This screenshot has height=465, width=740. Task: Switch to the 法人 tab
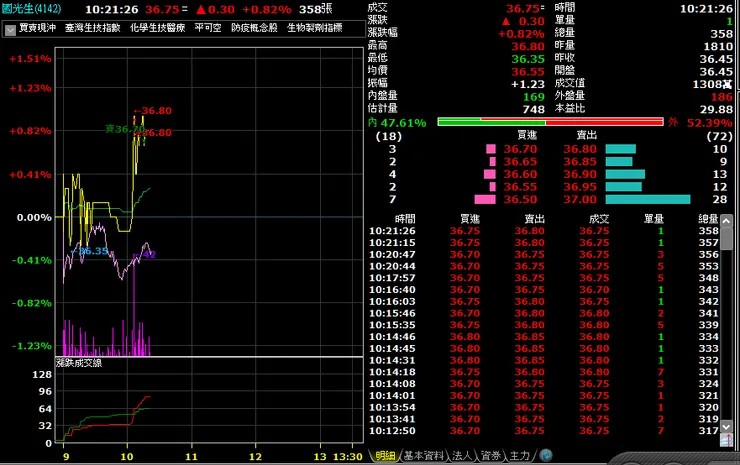coord(462,456)
